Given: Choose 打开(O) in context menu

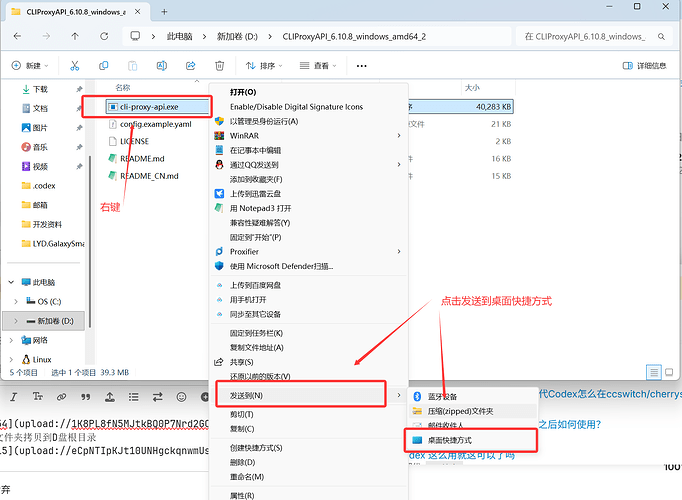Looking at the screenshot, I should click(x=309, y=92).
